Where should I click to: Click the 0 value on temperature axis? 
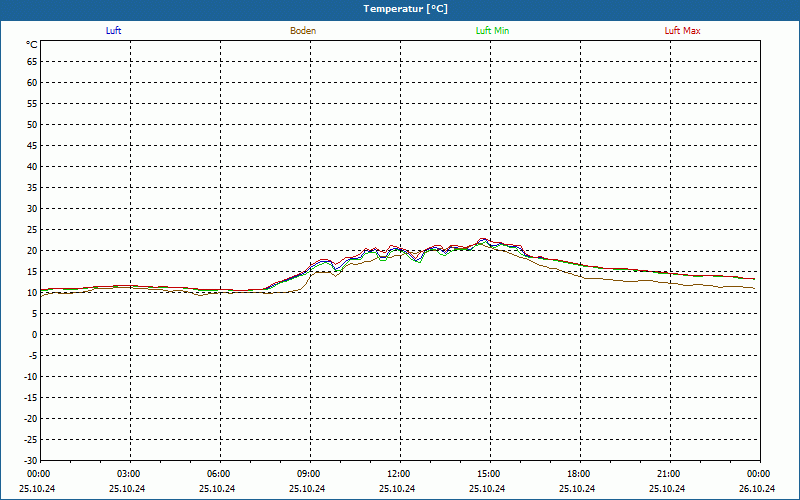coord(35,335)
